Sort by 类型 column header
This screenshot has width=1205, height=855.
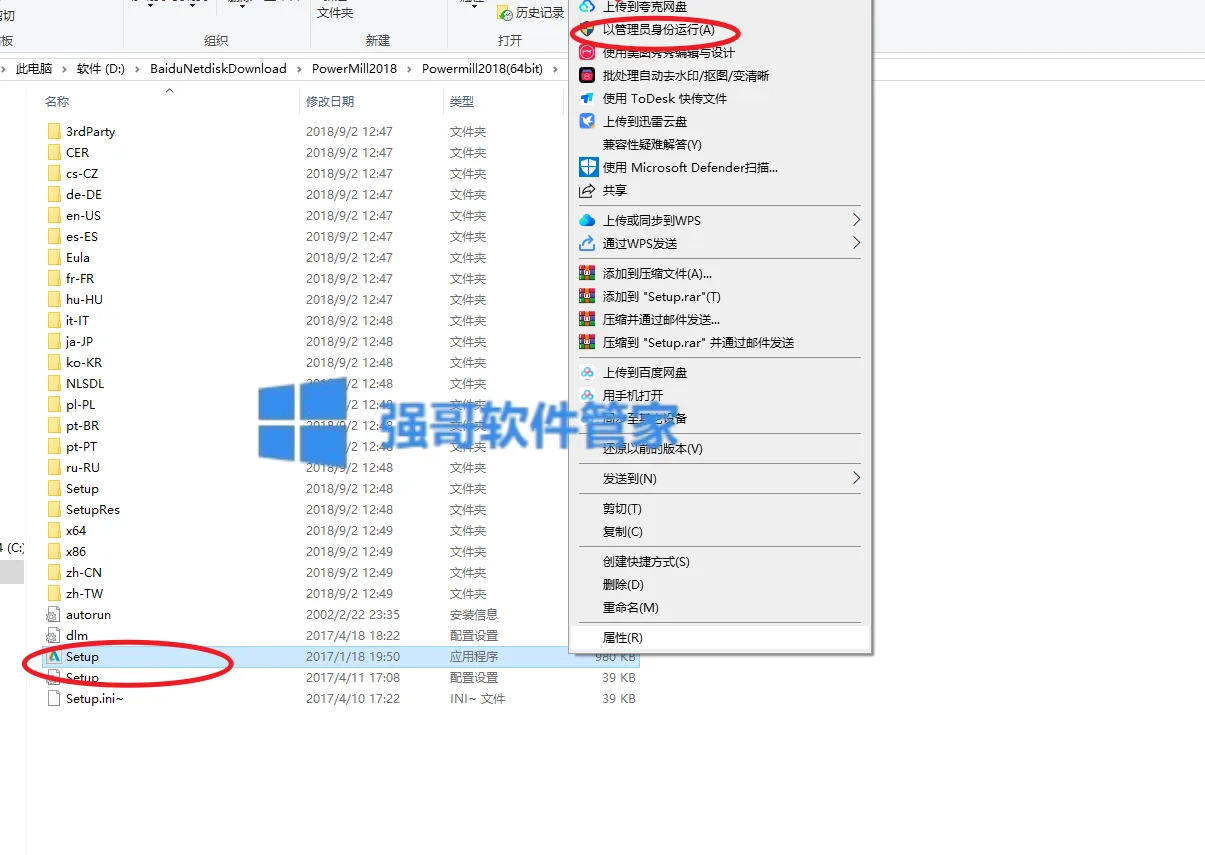tap(462, 102)
